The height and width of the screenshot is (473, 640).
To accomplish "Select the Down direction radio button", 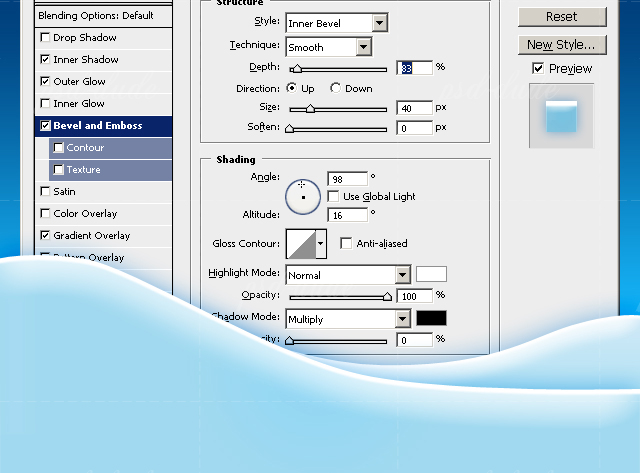I will click(x=335, y=88).
